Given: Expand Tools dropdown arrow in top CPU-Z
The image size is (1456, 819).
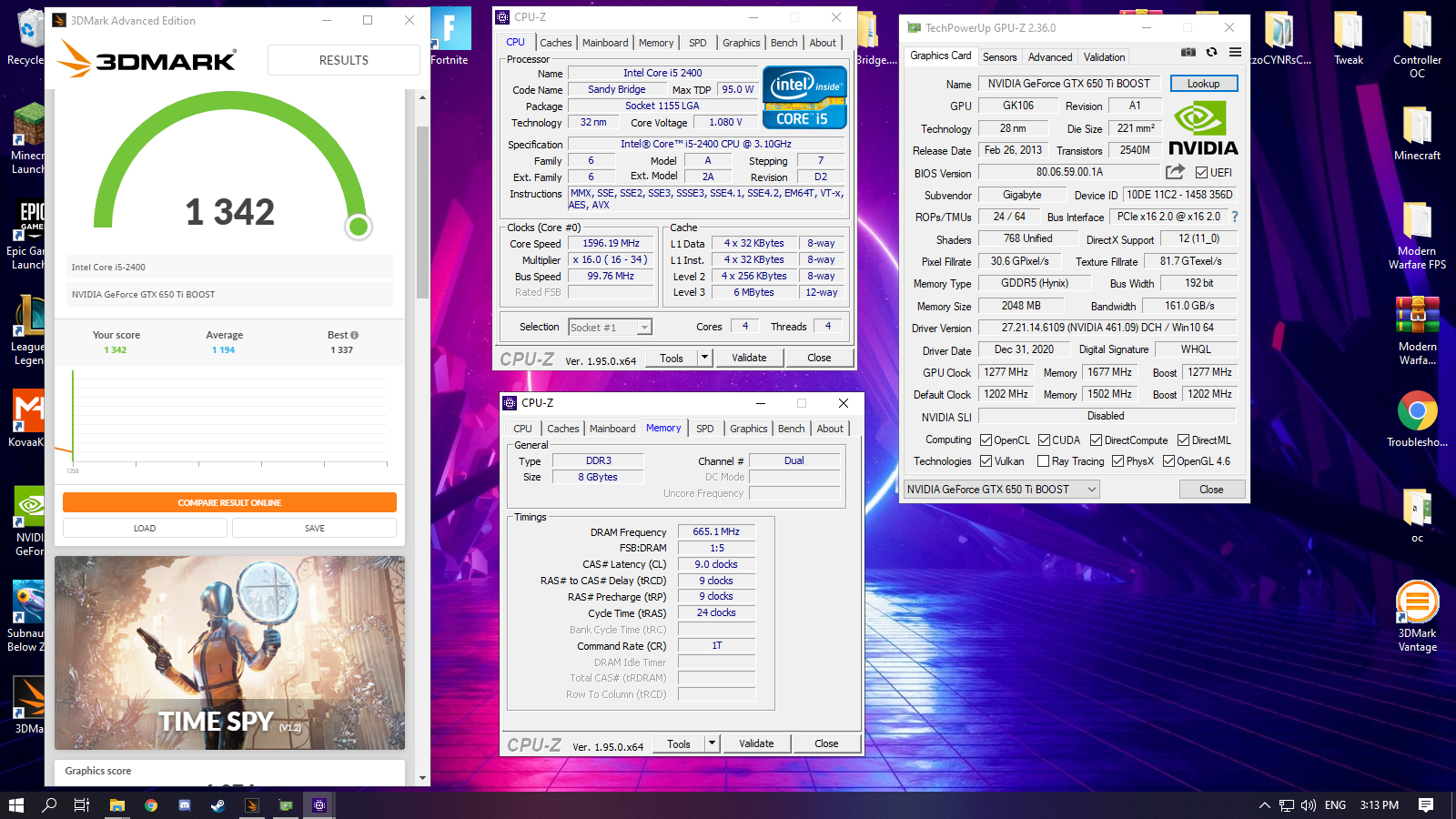Looking at the screenshot, I should [x=704, y=358].
